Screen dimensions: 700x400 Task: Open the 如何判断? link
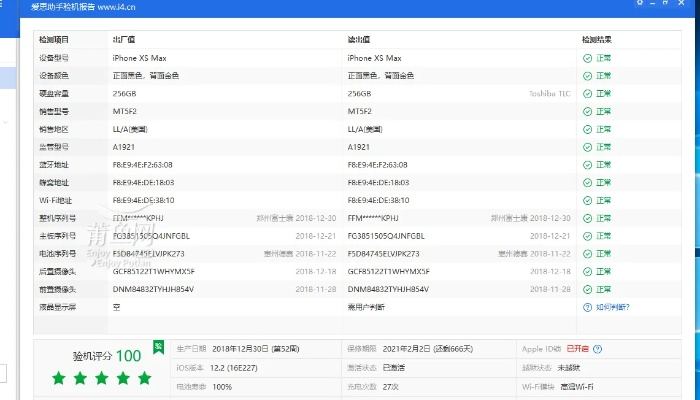point(612,308)
